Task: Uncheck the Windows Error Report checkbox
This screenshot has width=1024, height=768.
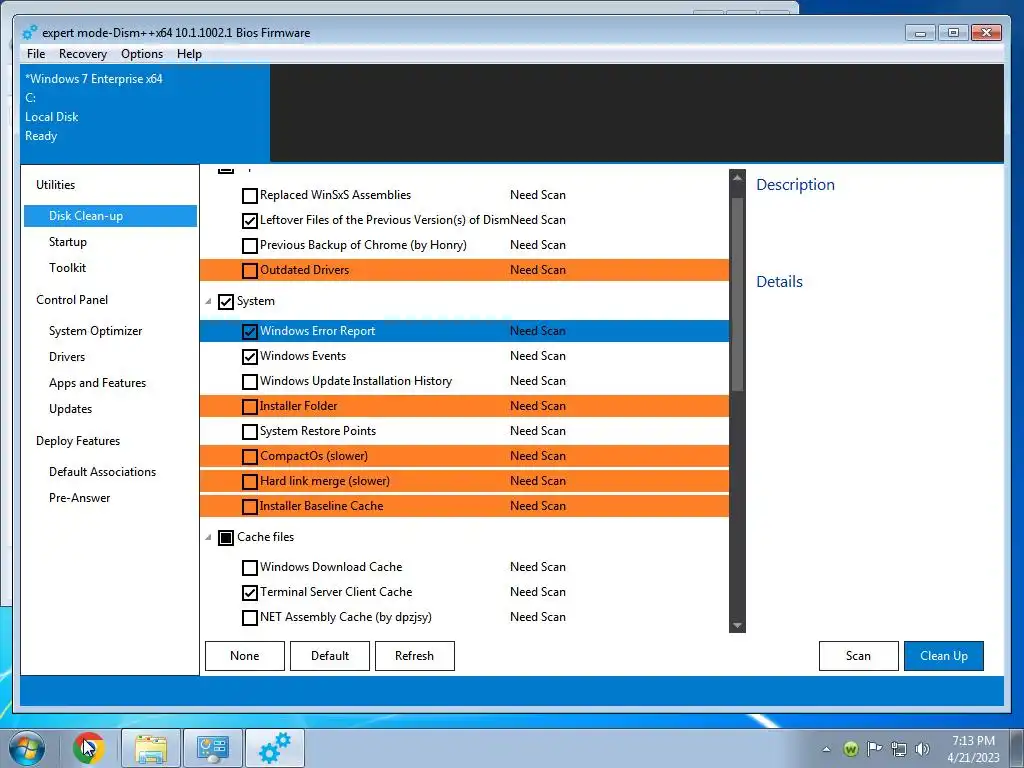Action: [x=249, y=332]
